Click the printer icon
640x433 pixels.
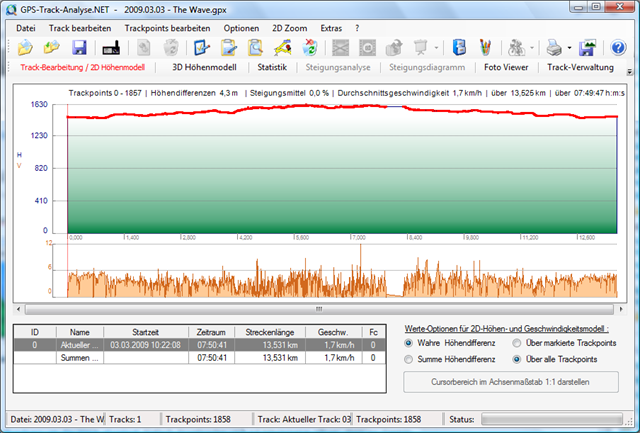click(553, 47)
